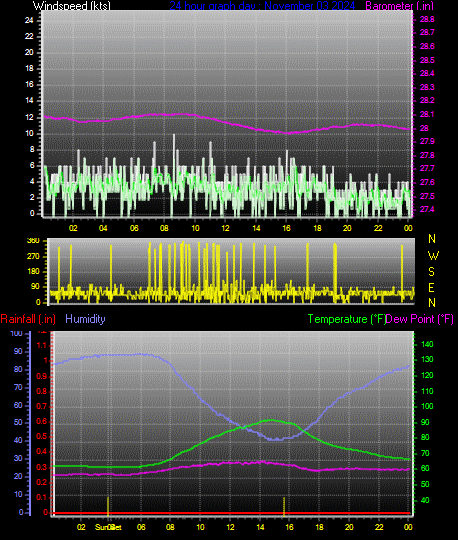Image resolution: width=458 pixels, height=540 pixels.
Task: Click the 0.1 value on rainfall axis
Action: (41, 498)
